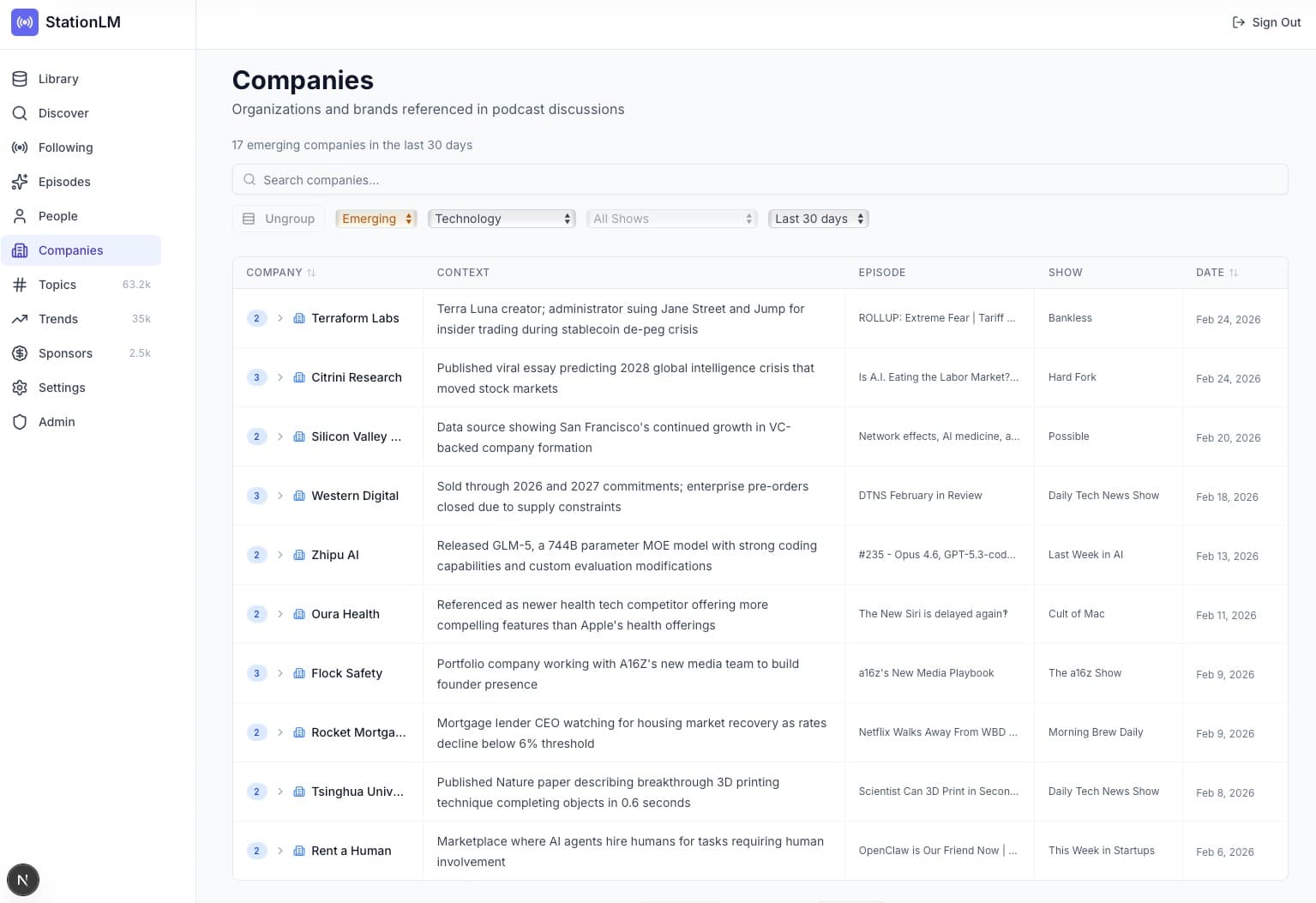Open the Last 30 days dropdown

click(817, 219)
